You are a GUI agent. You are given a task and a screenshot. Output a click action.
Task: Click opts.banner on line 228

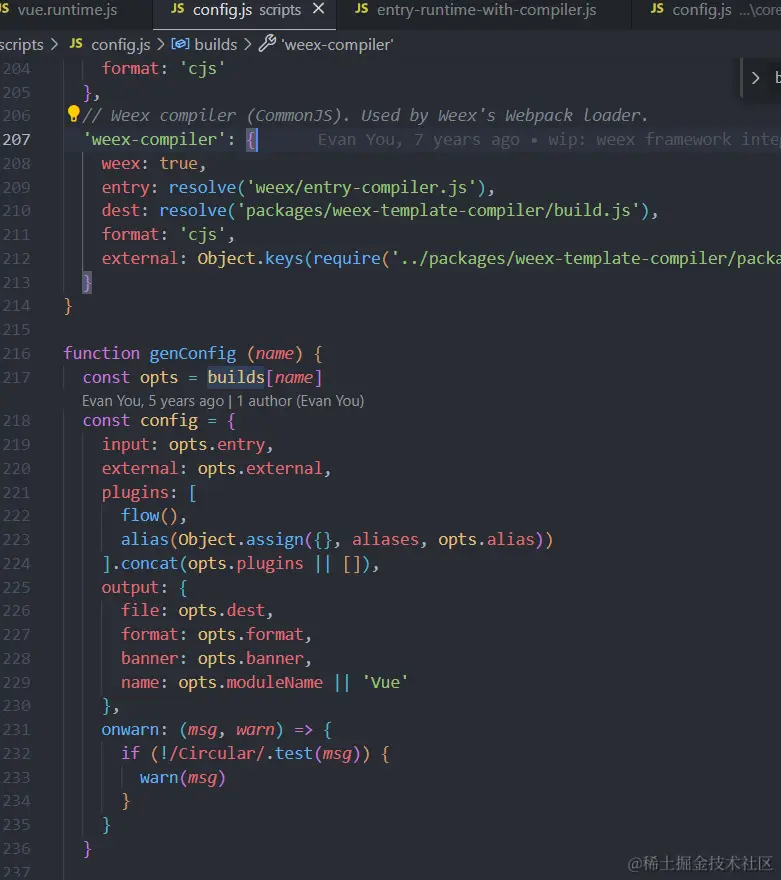coord(250,658)
